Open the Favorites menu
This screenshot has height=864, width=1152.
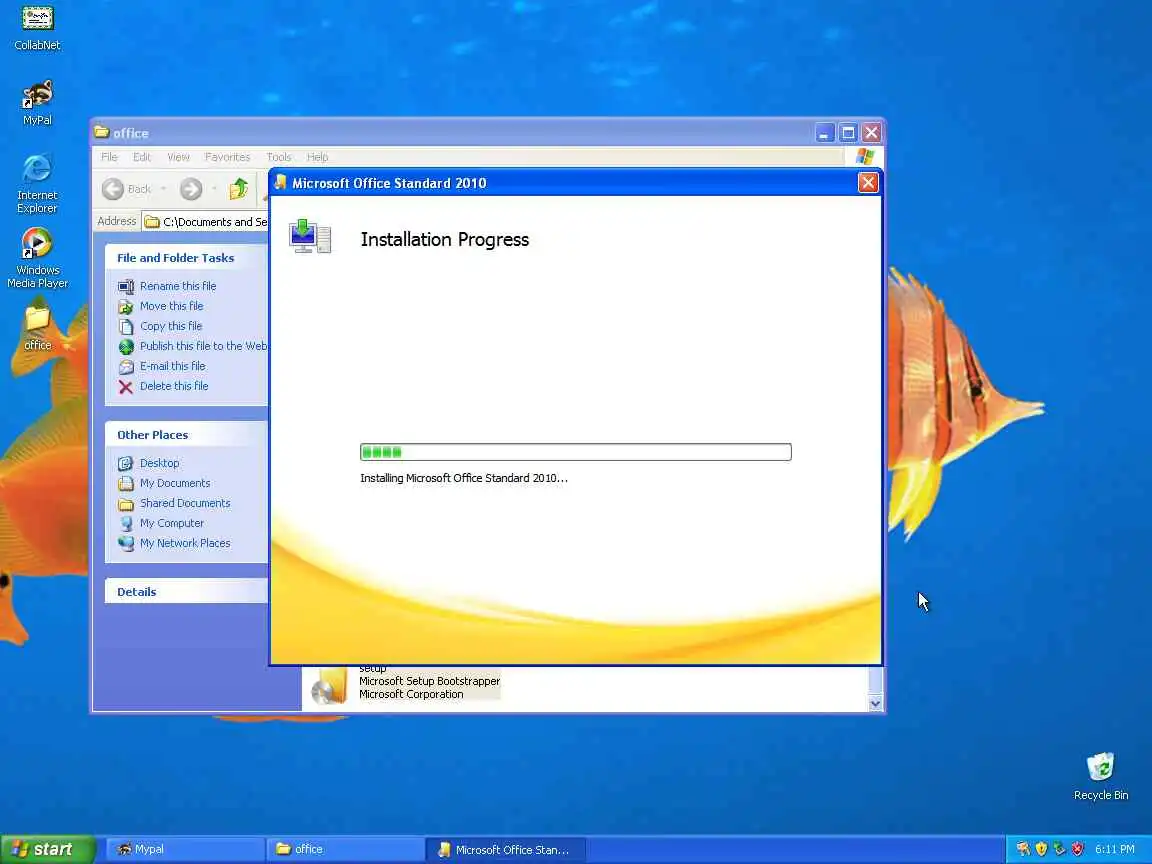tap(227, 156)
